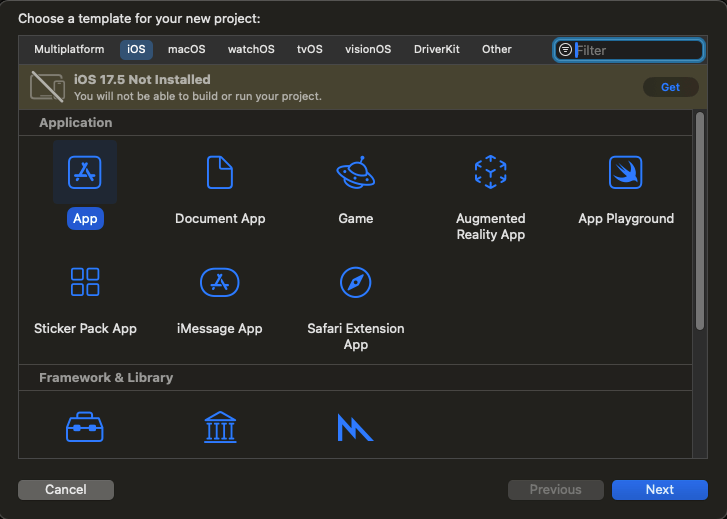727x519 pixels.
Task: Click the Next button
Action: 659,490
